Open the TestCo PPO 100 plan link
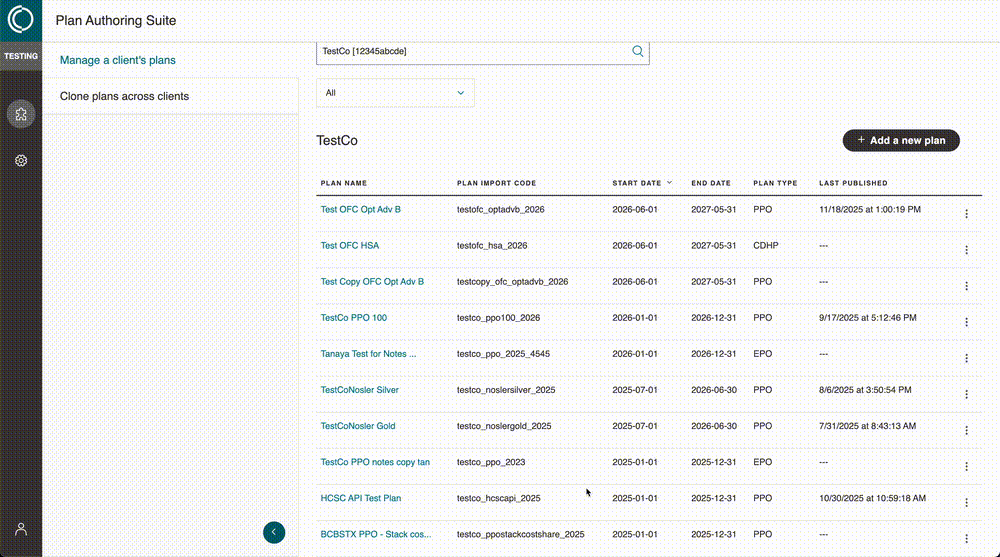The width and height of the screenshot is (1000, 557). pyautogui.click(x=353, y=318)
